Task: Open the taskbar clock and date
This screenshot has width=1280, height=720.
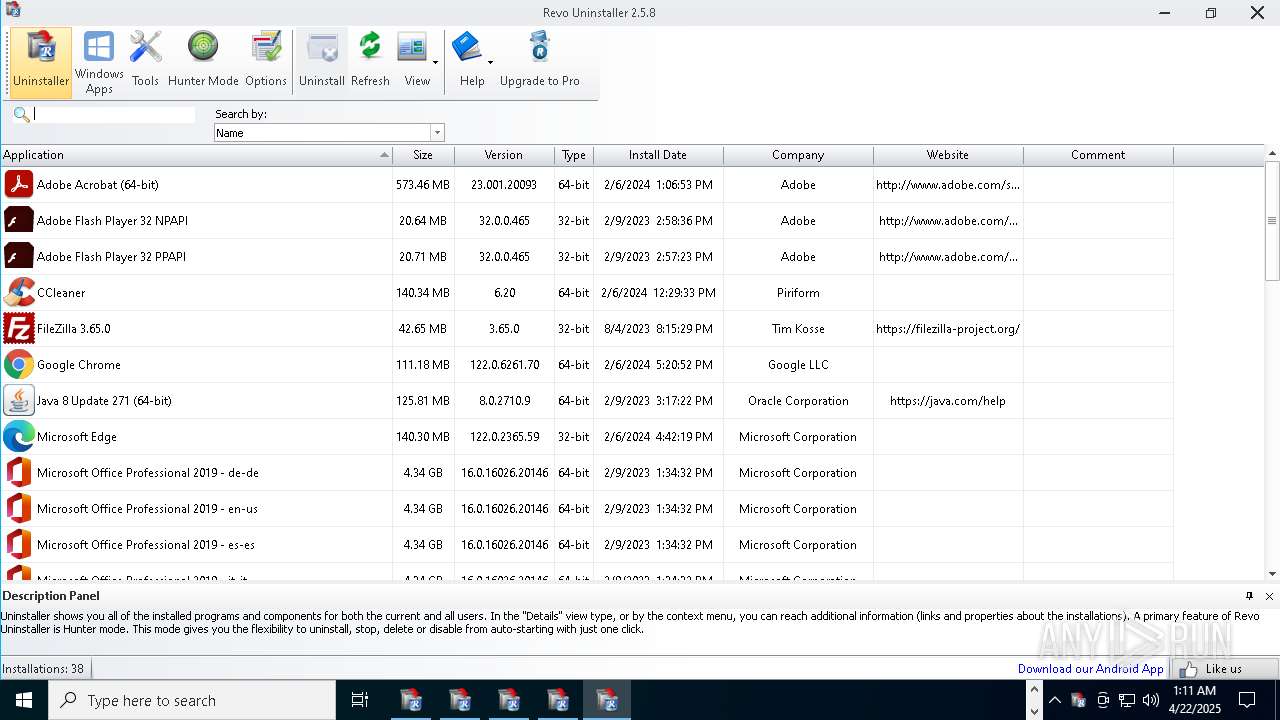Action: pos(1195,700)
